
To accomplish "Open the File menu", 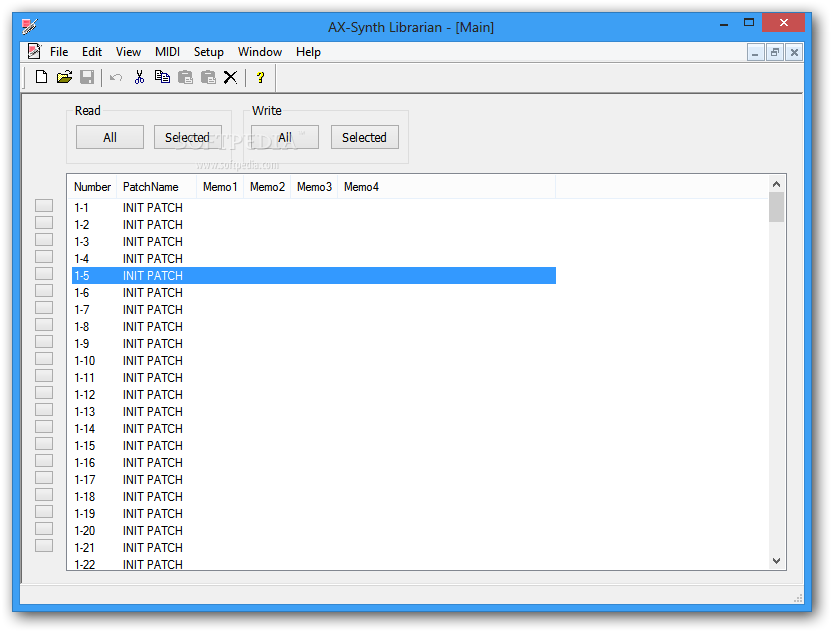I will click(59, 52).
